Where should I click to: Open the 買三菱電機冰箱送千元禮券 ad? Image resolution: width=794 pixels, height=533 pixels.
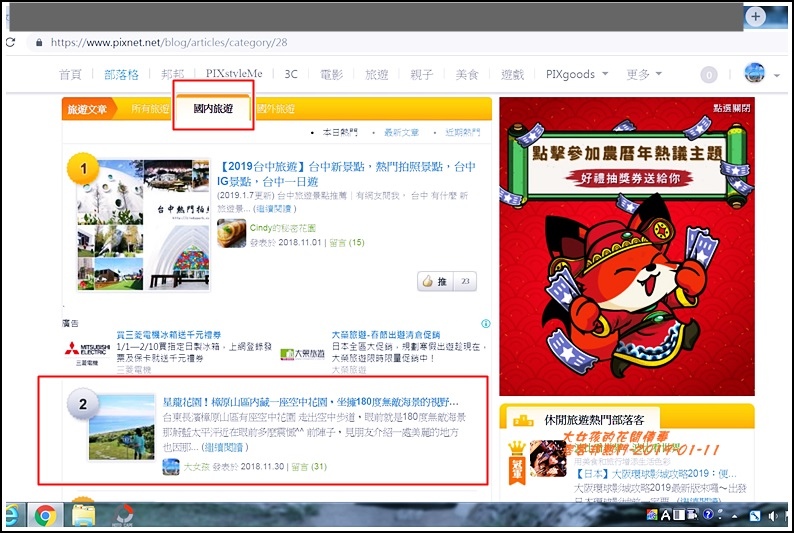[x=169, y=335]
